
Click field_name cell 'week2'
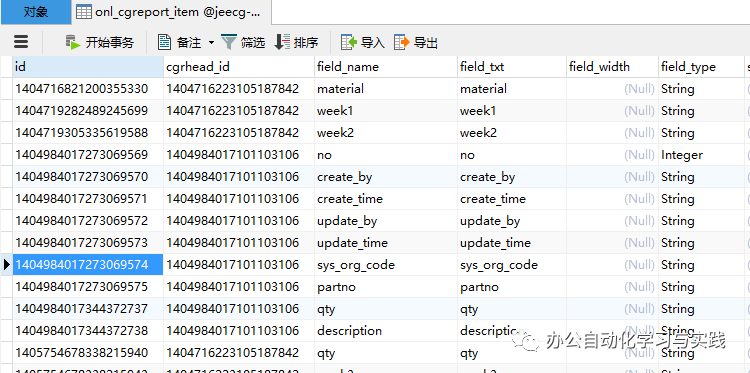coord(386,133)
